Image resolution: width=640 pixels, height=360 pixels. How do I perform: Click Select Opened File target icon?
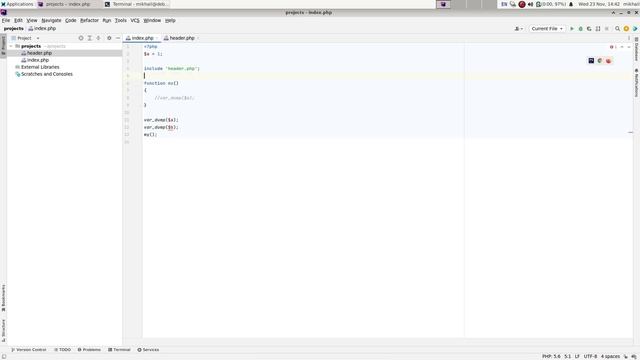coord(81,38)
